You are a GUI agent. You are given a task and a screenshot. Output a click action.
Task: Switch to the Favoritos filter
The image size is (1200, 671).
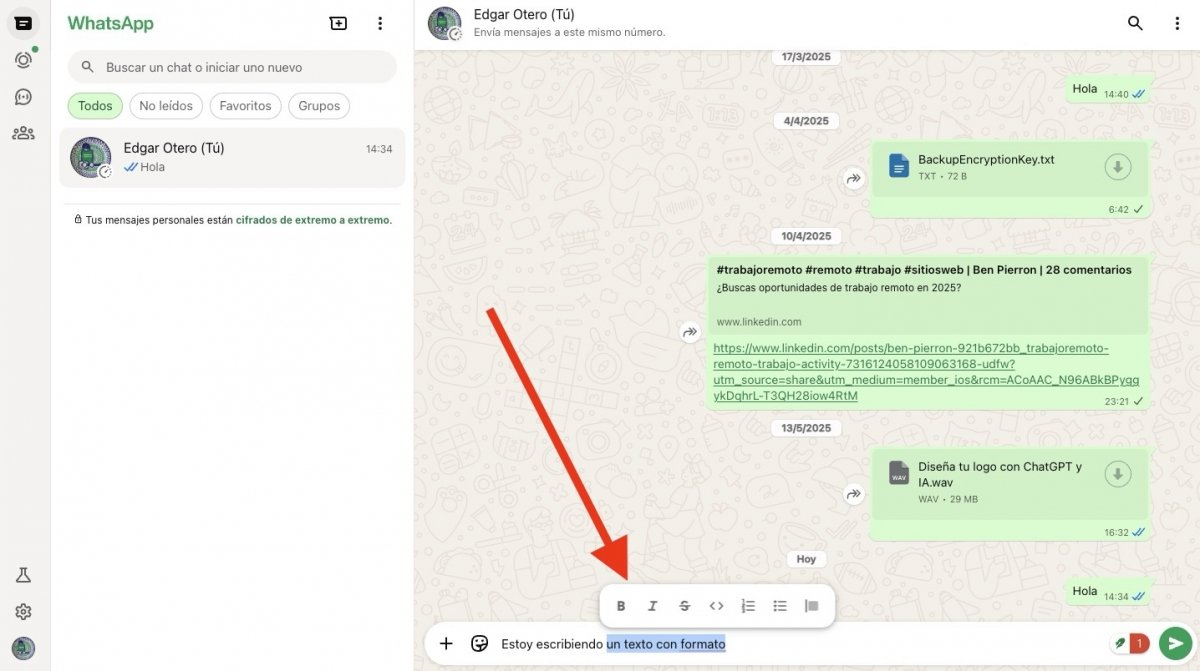[245, 106]
